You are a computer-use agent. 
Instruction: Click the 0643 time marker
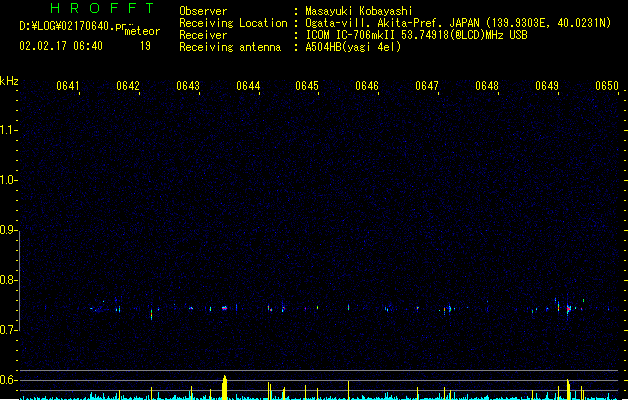[188, 86]
